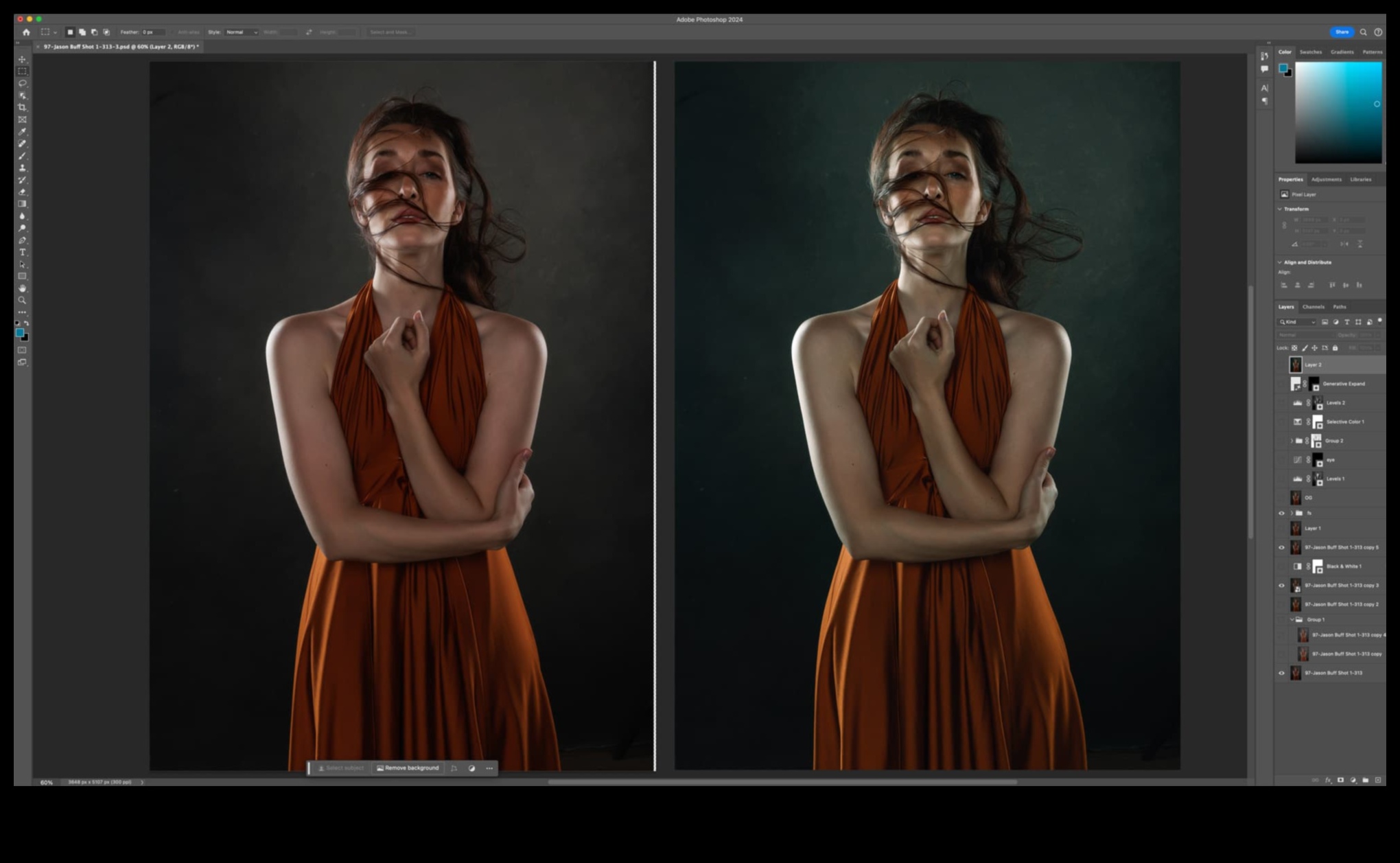Click the Remove background button
The image size is (1400, 863).
(408, 768)
